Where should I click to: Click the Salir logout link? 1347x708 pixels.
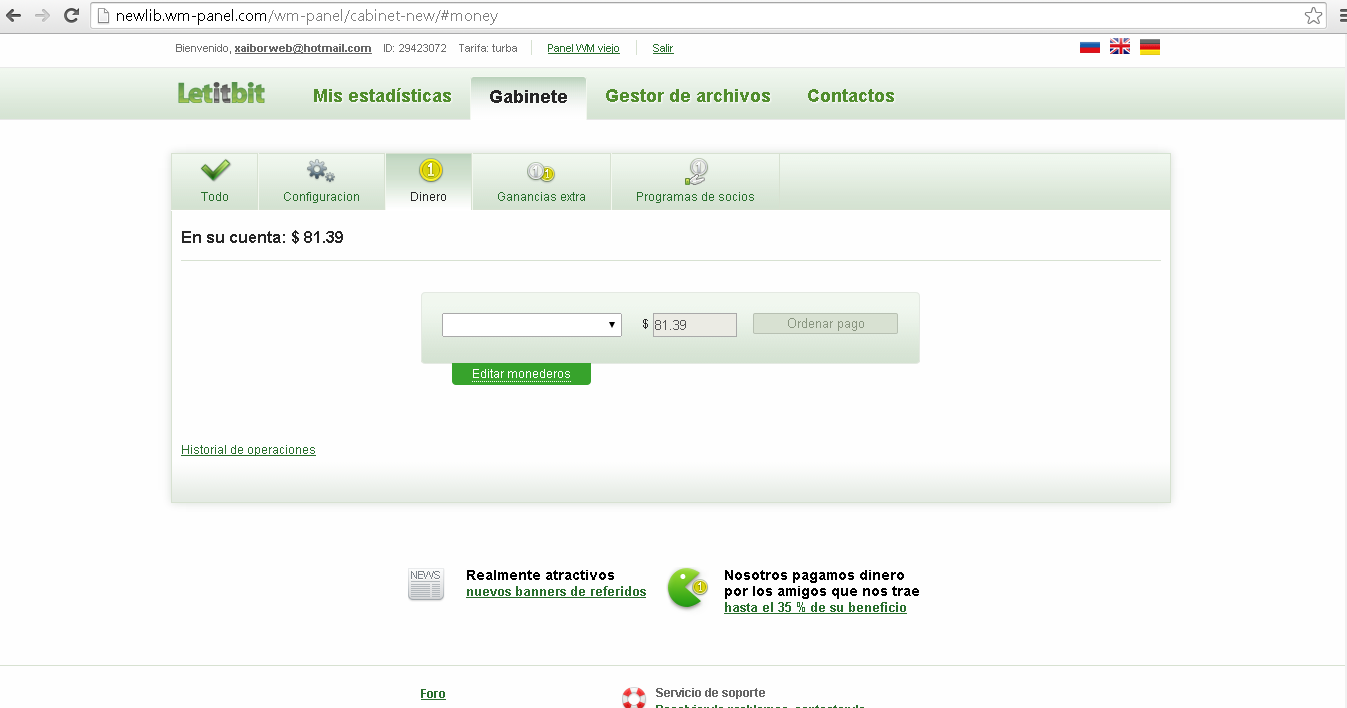663,48
